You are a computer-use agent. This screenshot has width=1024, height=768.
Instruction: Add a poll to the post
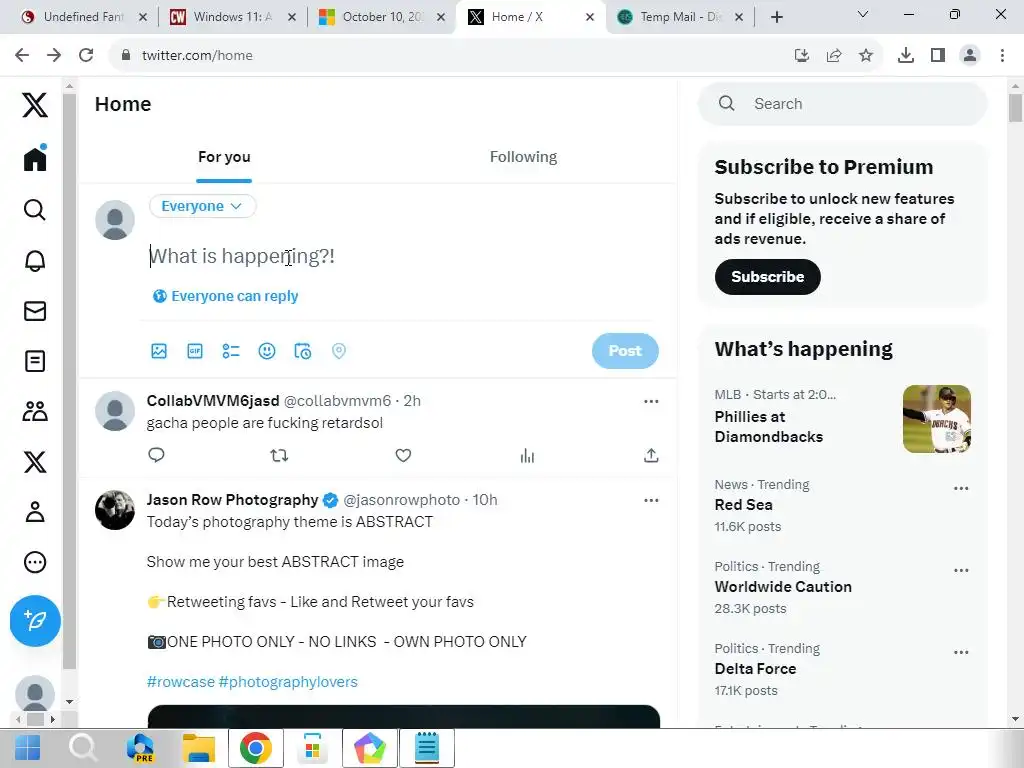231,351
